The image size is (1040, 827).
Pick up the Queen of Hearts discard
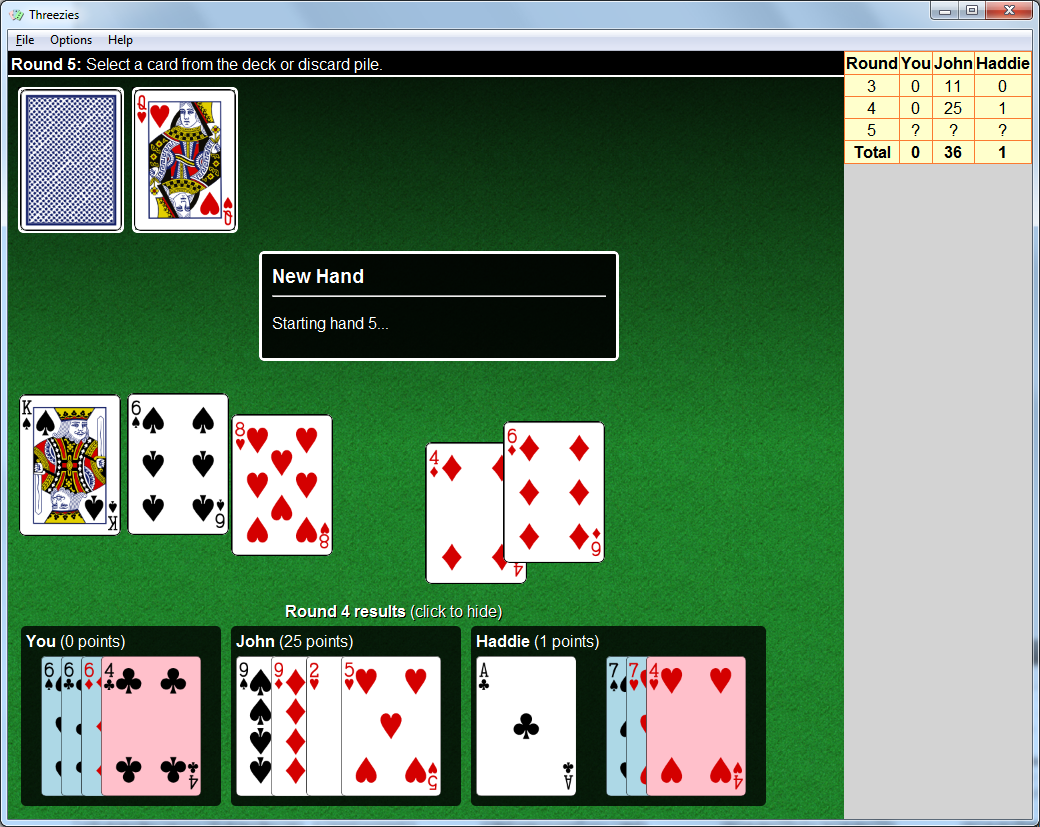pyautogui.click(x=185, y=160)
